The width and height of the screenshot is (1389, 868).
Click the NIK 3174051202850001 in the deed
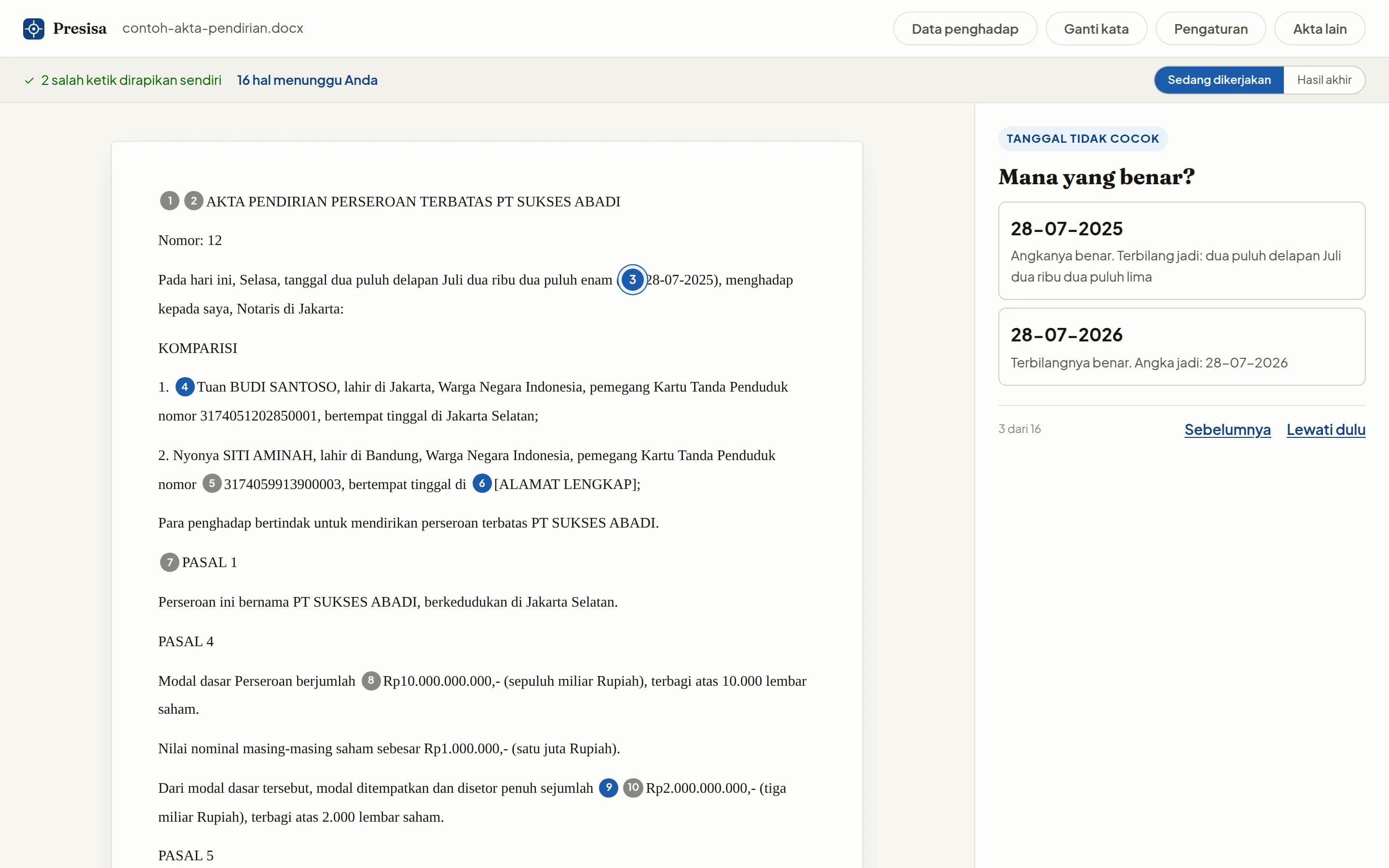(x=259, y=416)
